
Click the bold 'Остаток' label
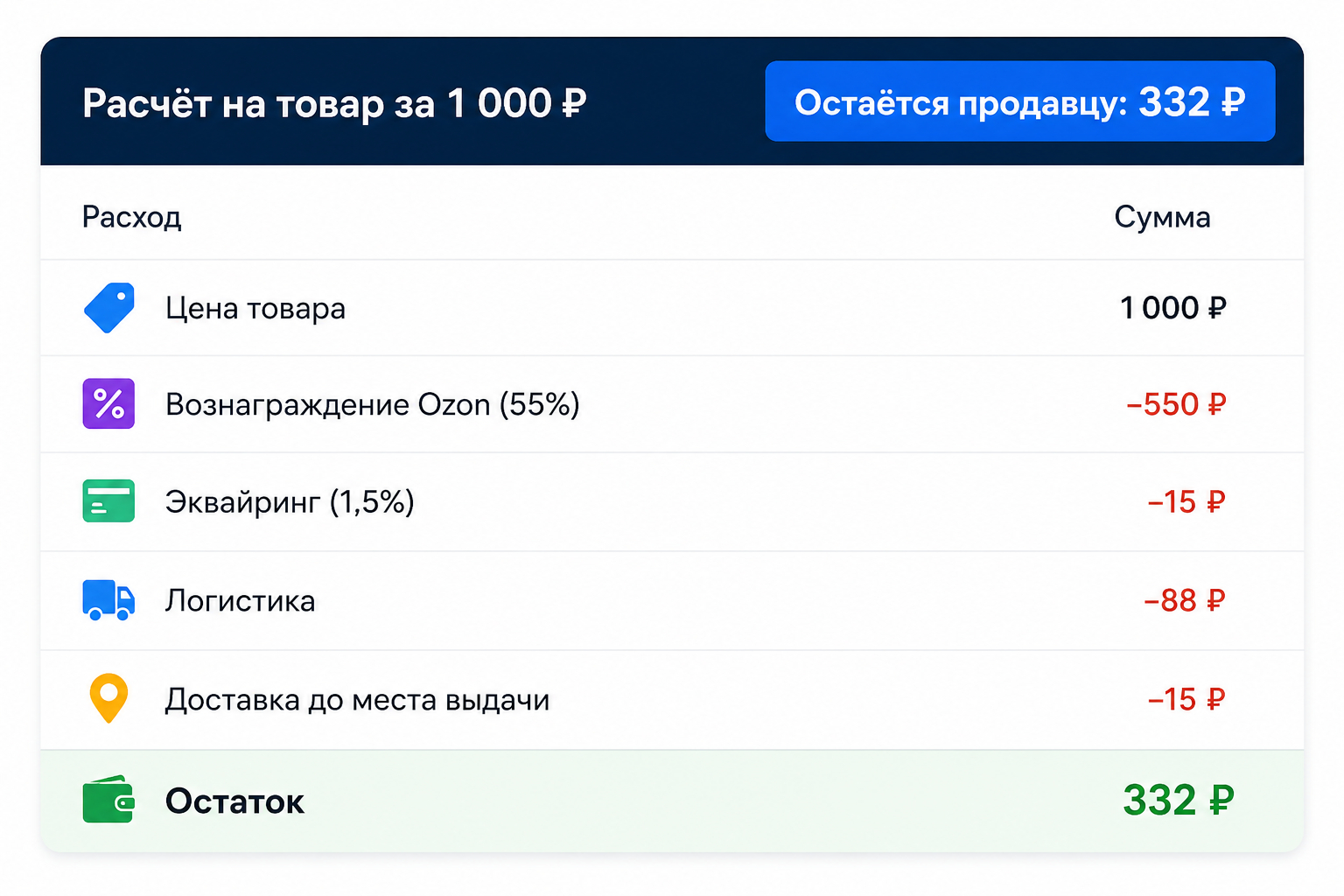click(234, 801)
